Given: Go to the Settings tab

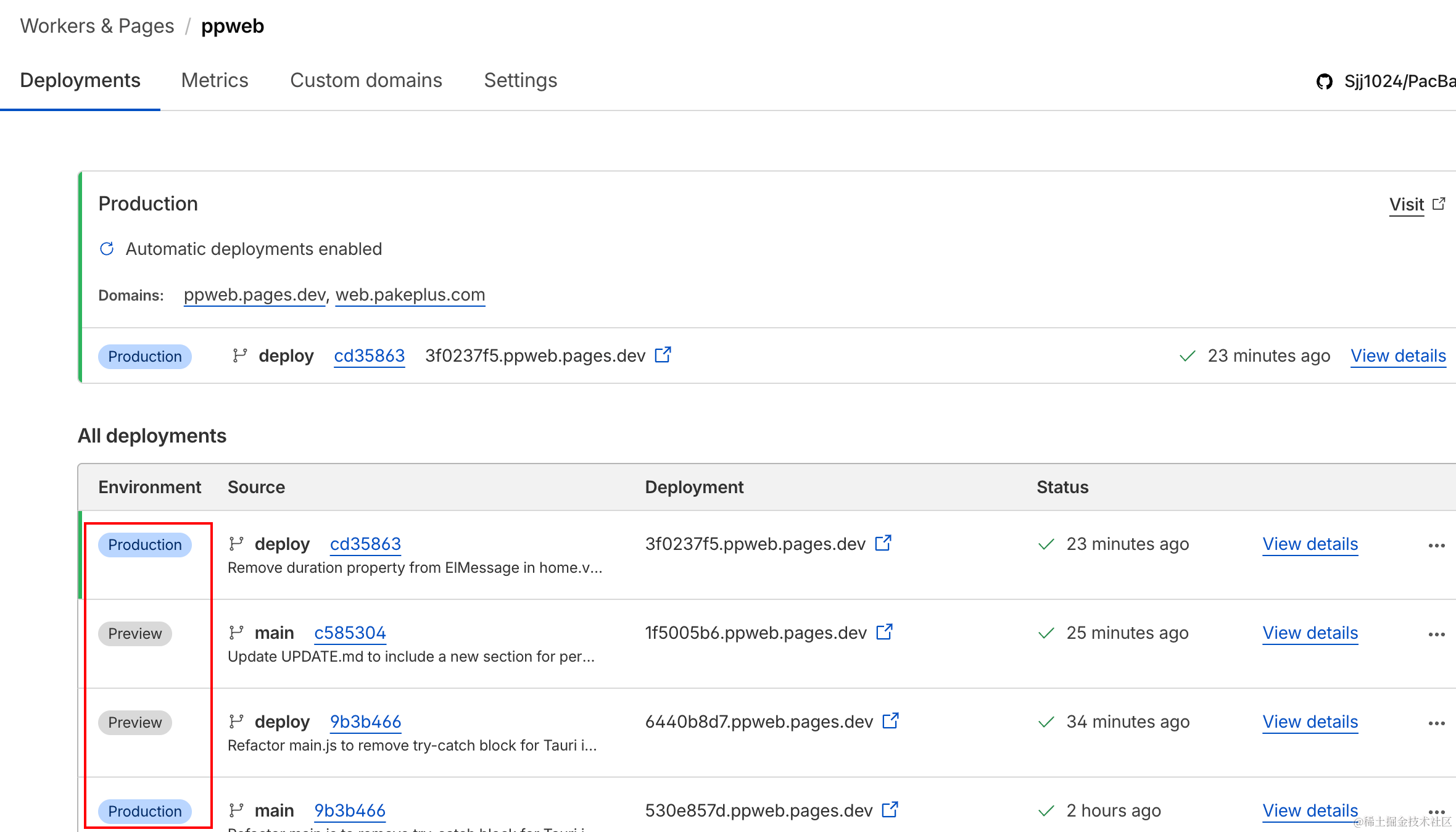Looking at the screenshot, I should (520, 80).
